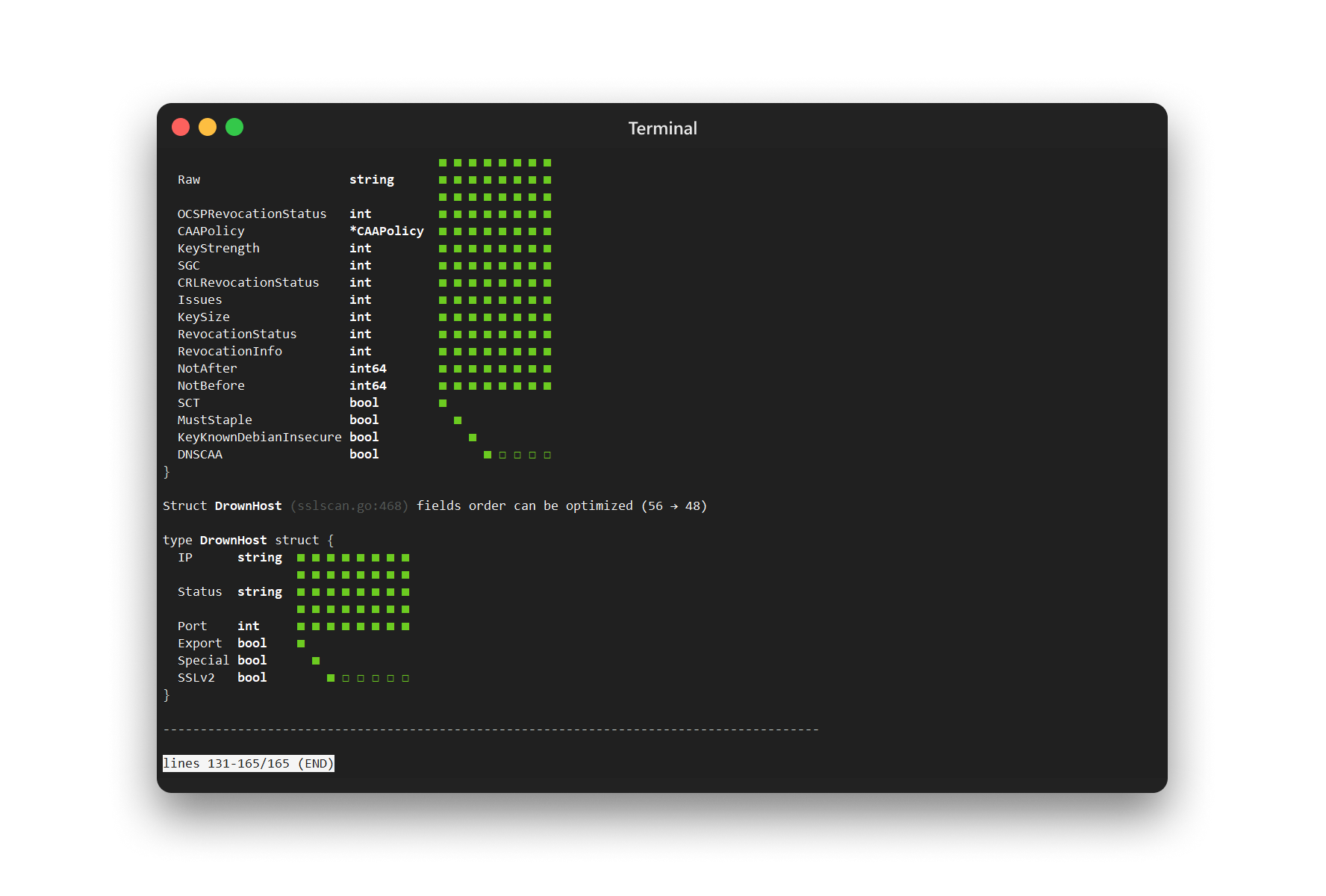Select the SGC field name
This screenshot has width=1326, height=896.
[189, 266]
